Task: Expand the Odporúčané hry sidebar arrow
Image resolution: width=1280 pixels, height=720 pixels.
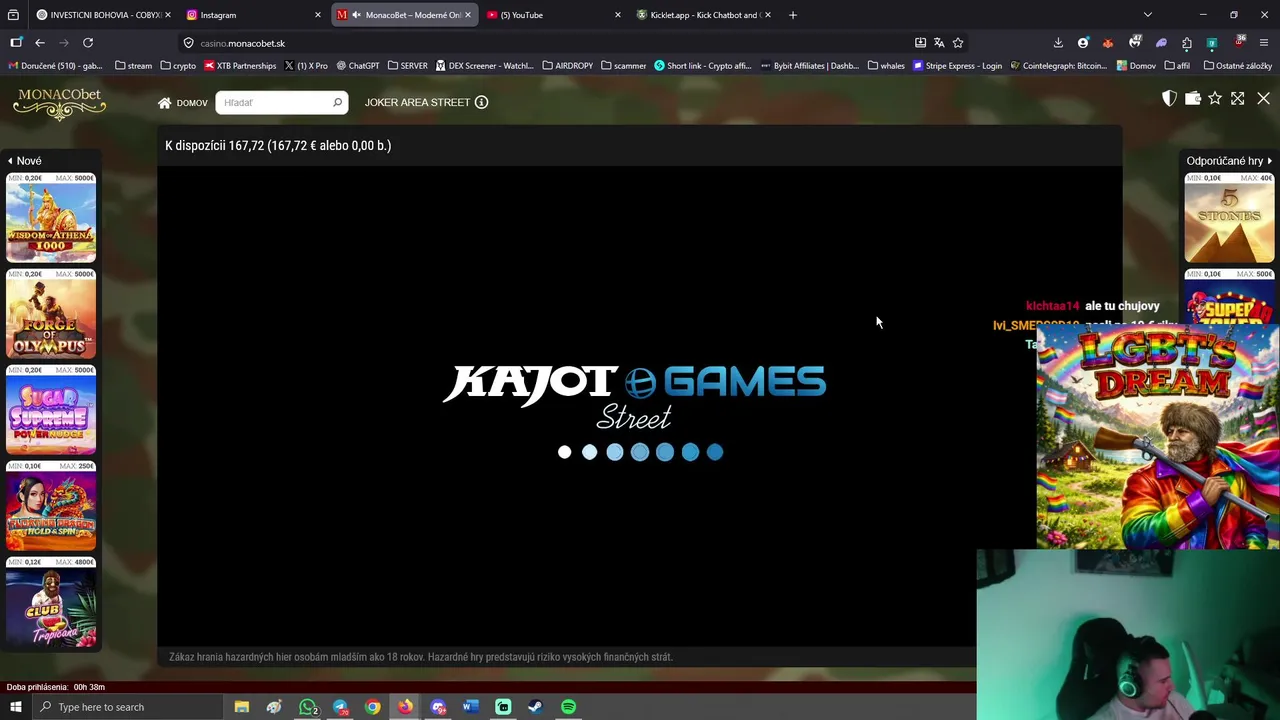Action: (1269, 160)
